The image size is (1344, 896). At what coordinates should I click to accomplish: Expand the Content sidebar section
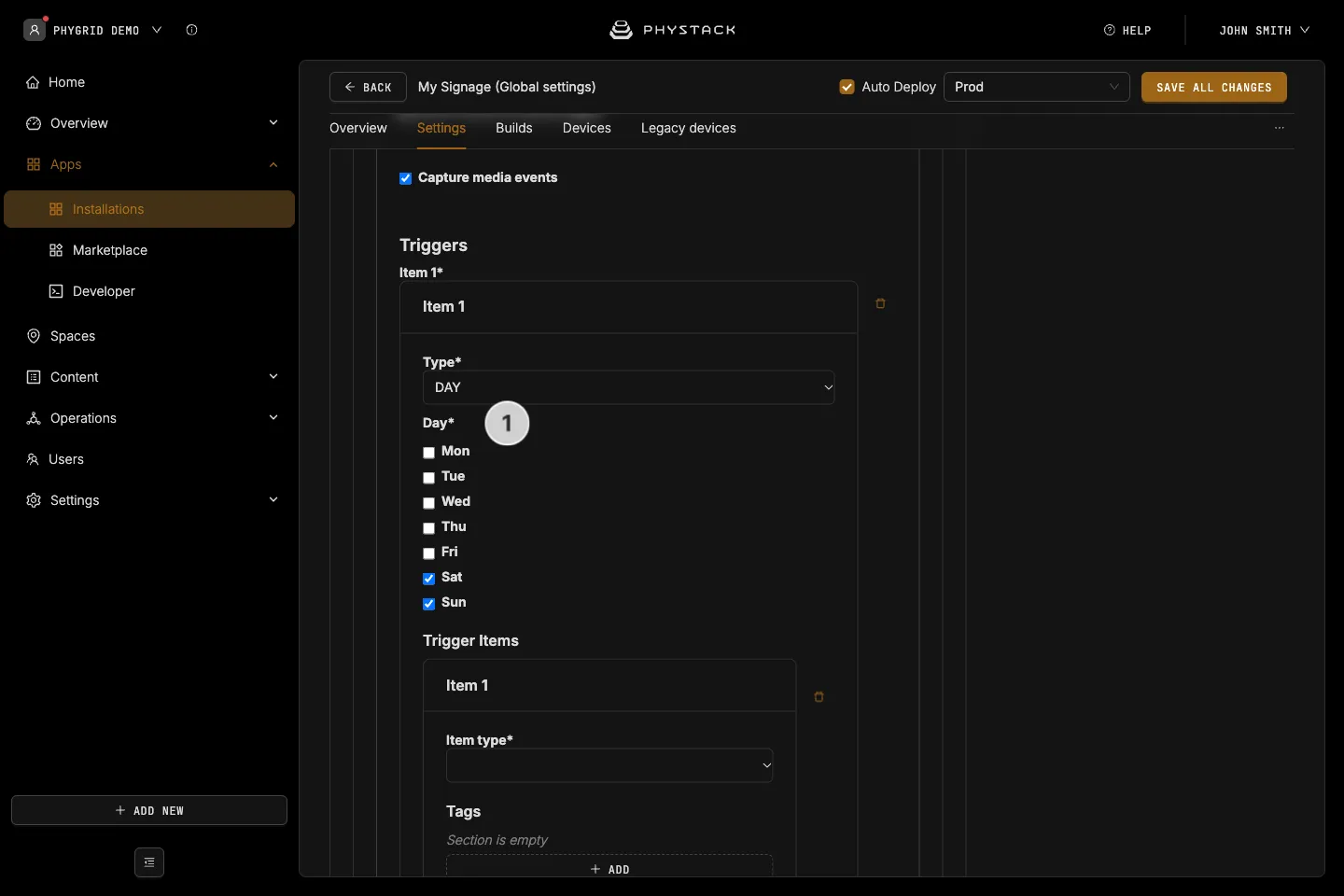tap(149, 377)
